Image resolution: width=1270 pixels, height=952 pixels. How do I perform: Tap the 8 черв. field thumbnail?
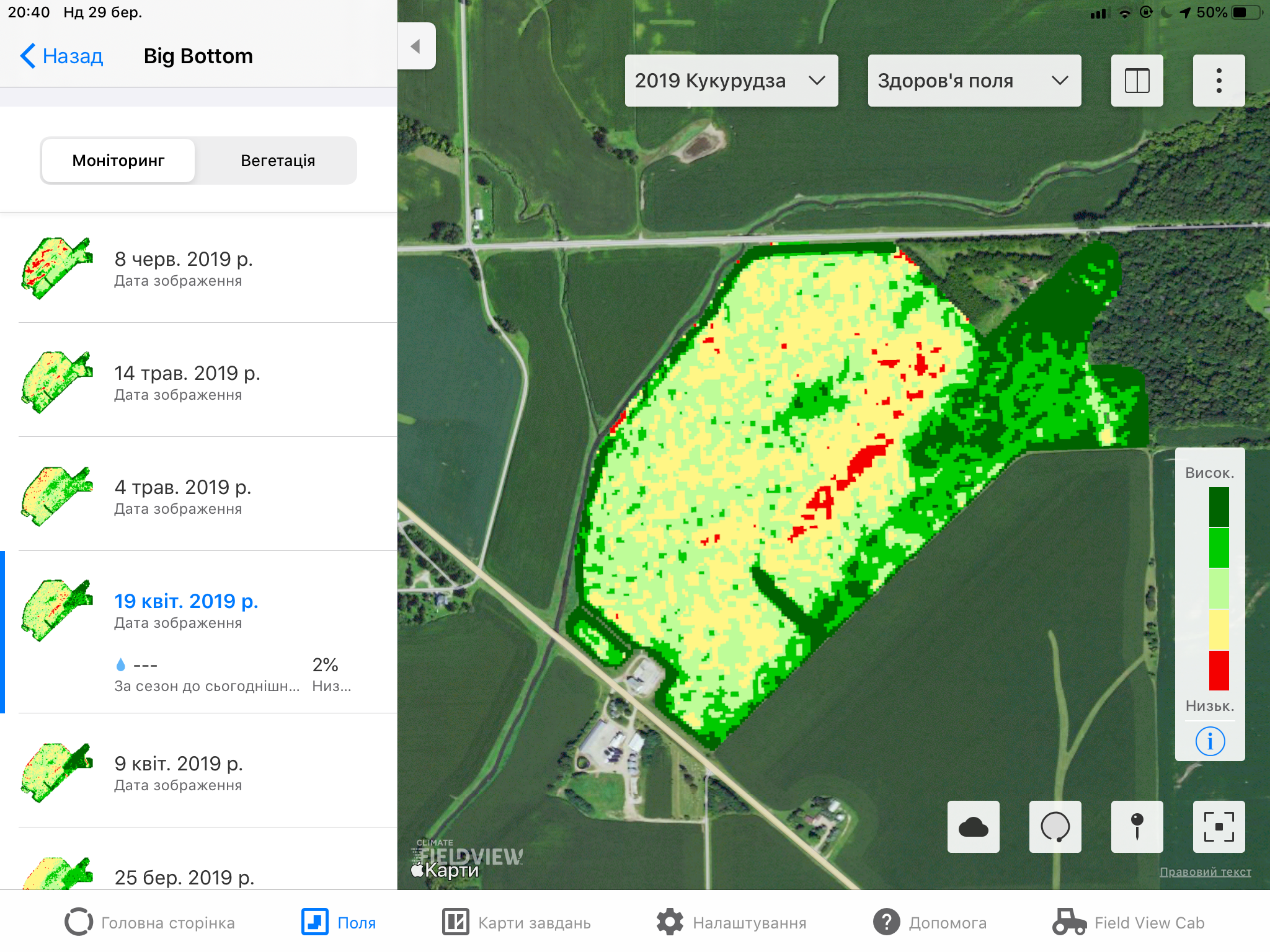tap(57, 268)
